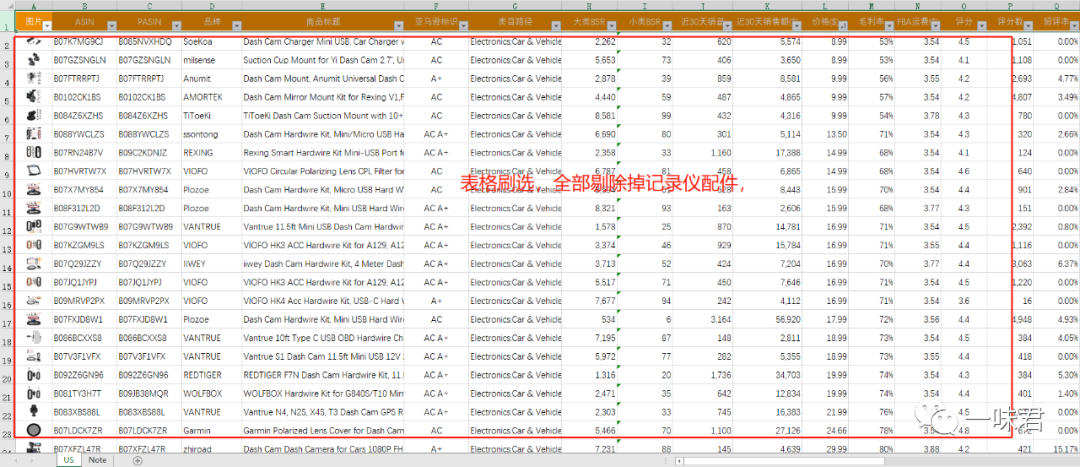
Task: Open the 小类BSR column filter dropdown
Action: (667, 25)
